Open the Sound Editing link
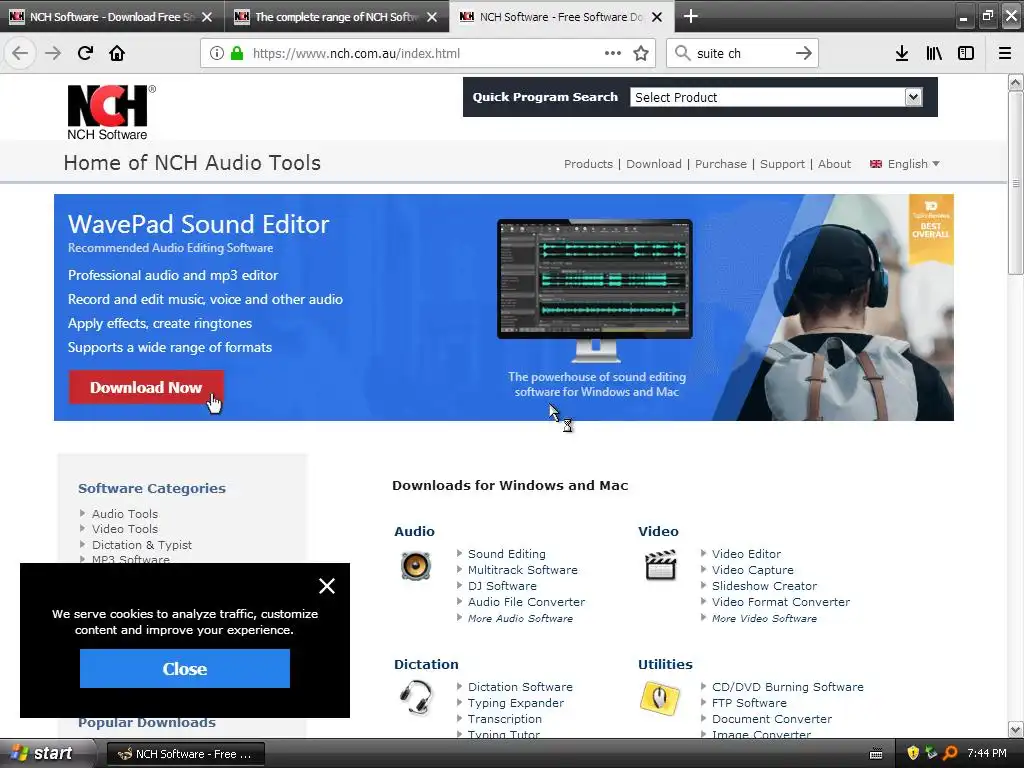This screenshot has height=768, width=1024. tap(506, 554)
